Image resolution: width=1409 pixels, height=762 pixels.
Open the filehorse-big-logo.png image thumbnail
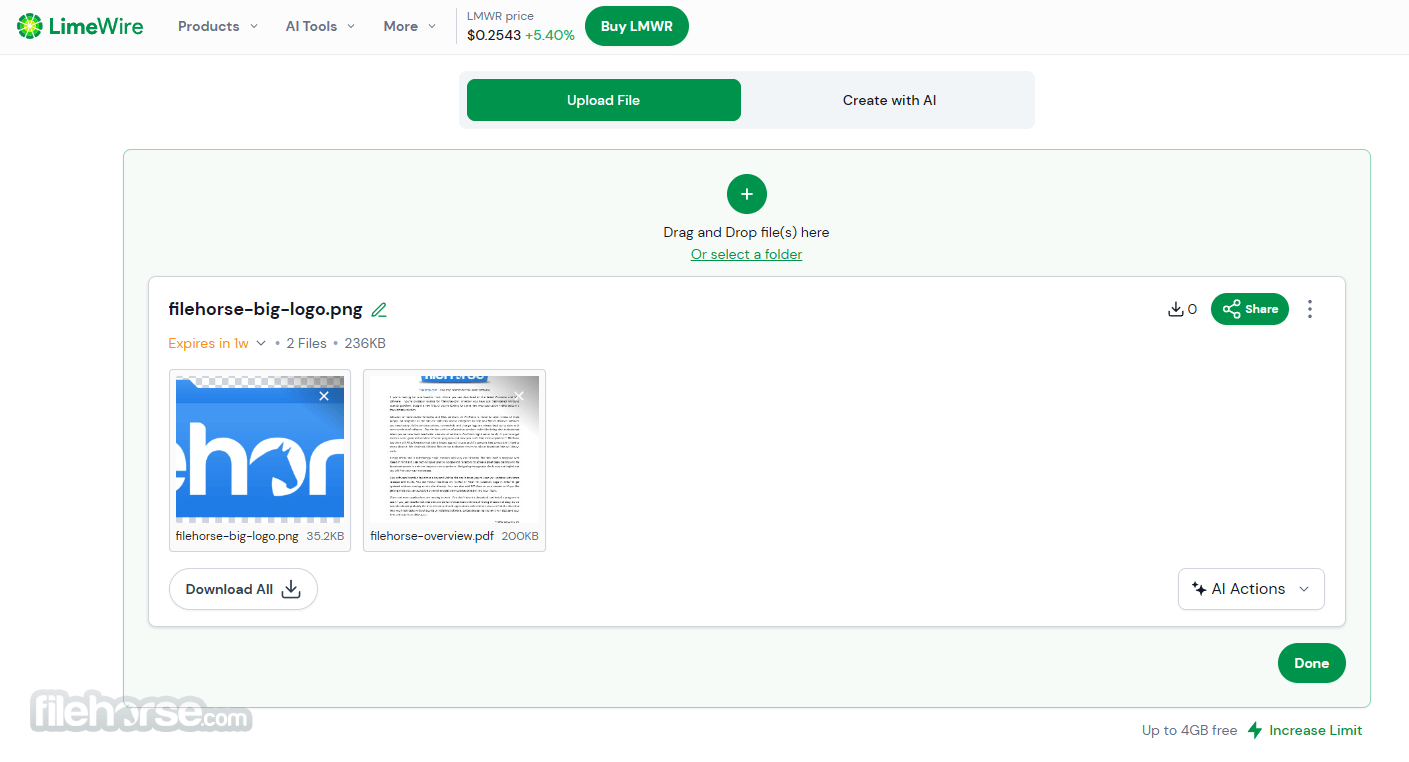coord(260,450)
